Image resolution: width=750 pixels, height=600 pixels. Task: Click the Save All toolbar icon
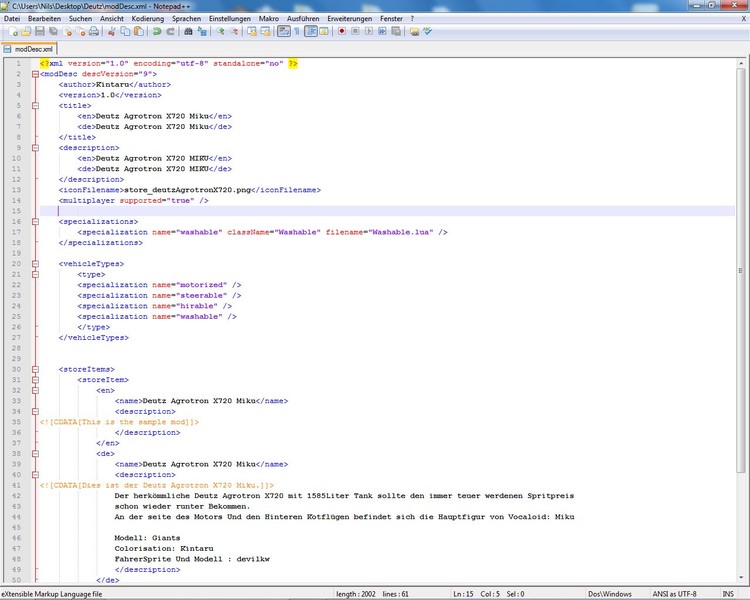(x=53, y=32)
